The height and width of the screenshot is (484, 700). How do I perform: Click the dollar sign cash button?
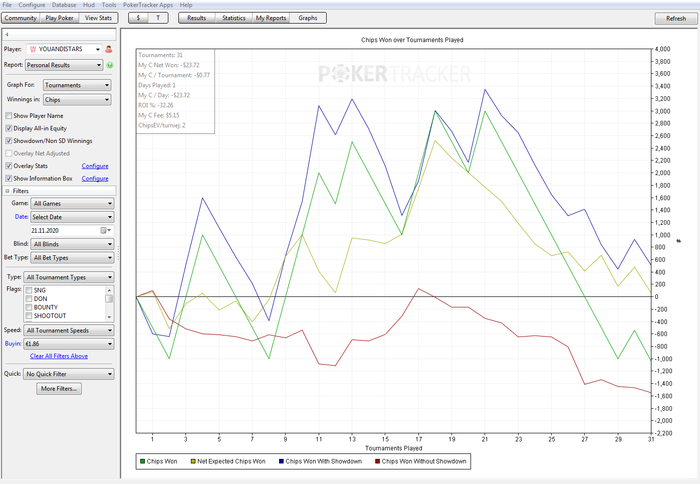(139, 18)
